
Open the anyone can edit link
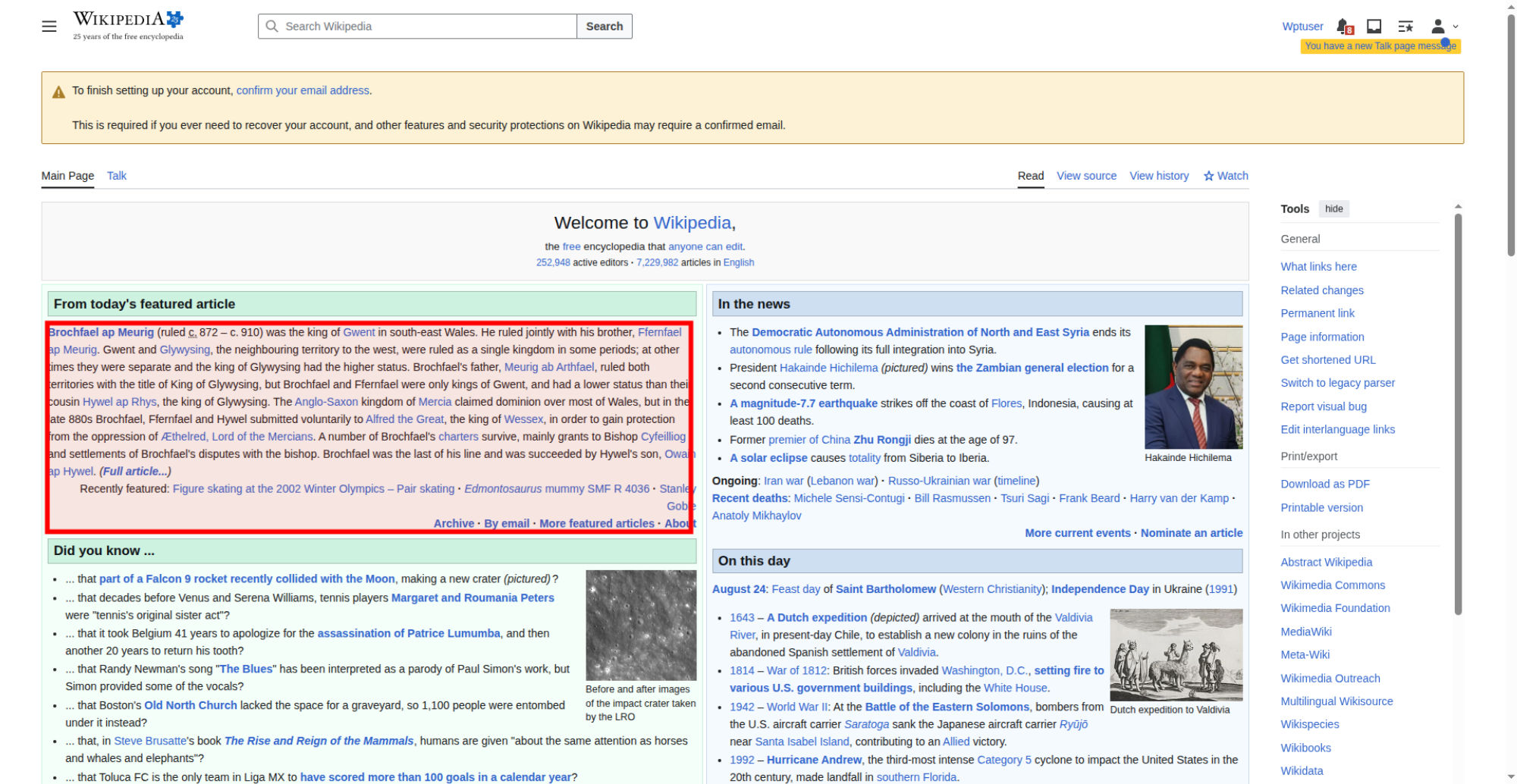(705, 246)
